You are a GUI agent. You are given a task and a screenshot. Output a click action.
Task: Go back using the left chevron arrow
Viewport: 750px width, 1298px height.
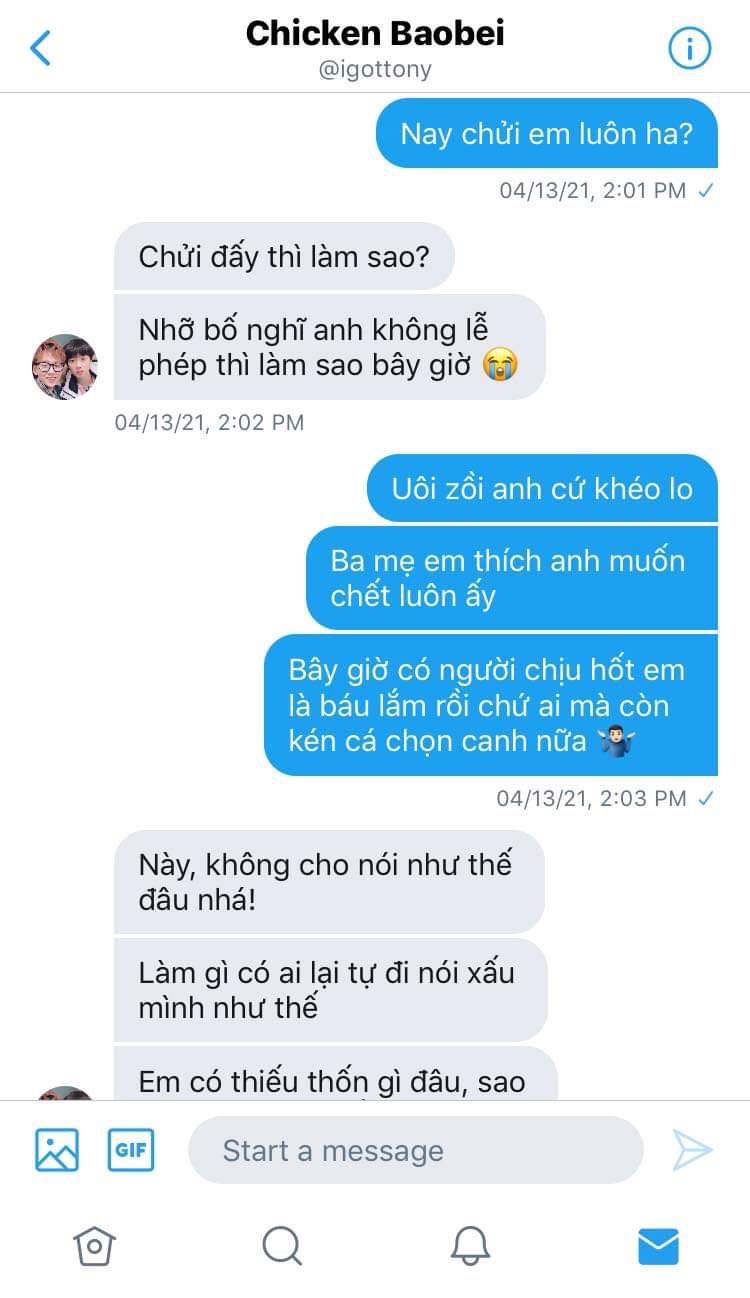click(41, 48)
